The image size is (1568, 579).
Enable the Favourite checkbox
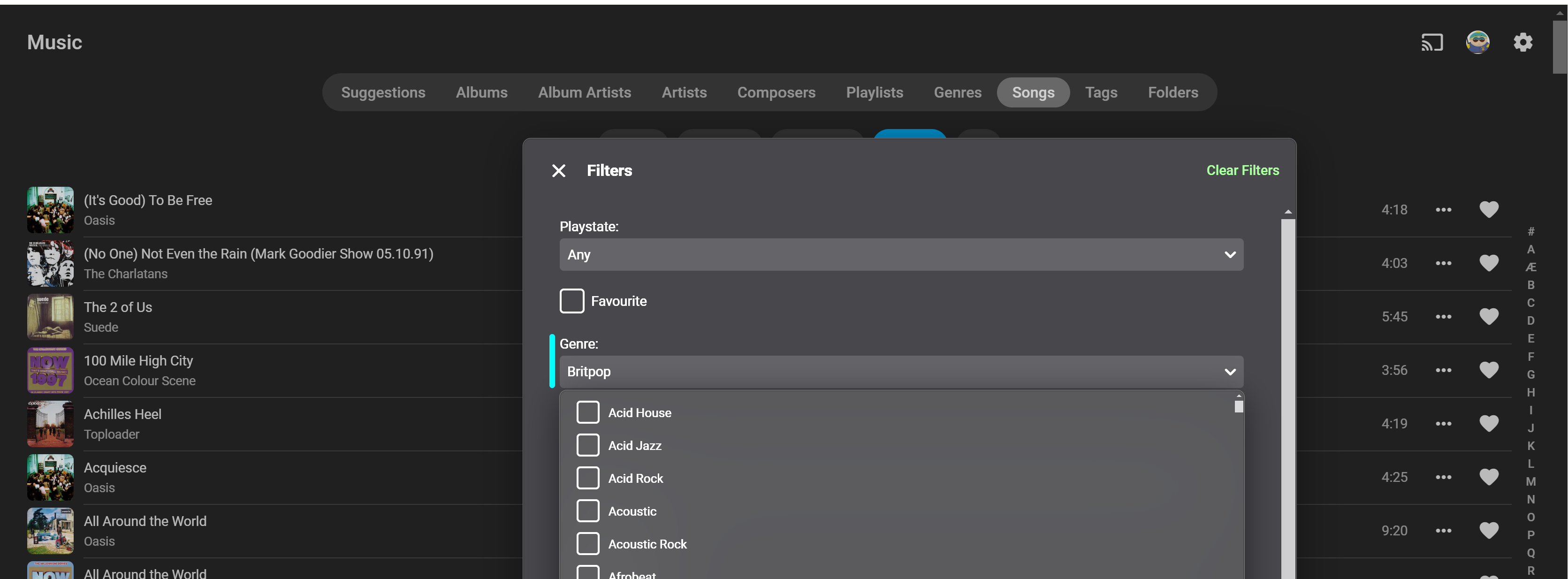[x=571, y=301]
